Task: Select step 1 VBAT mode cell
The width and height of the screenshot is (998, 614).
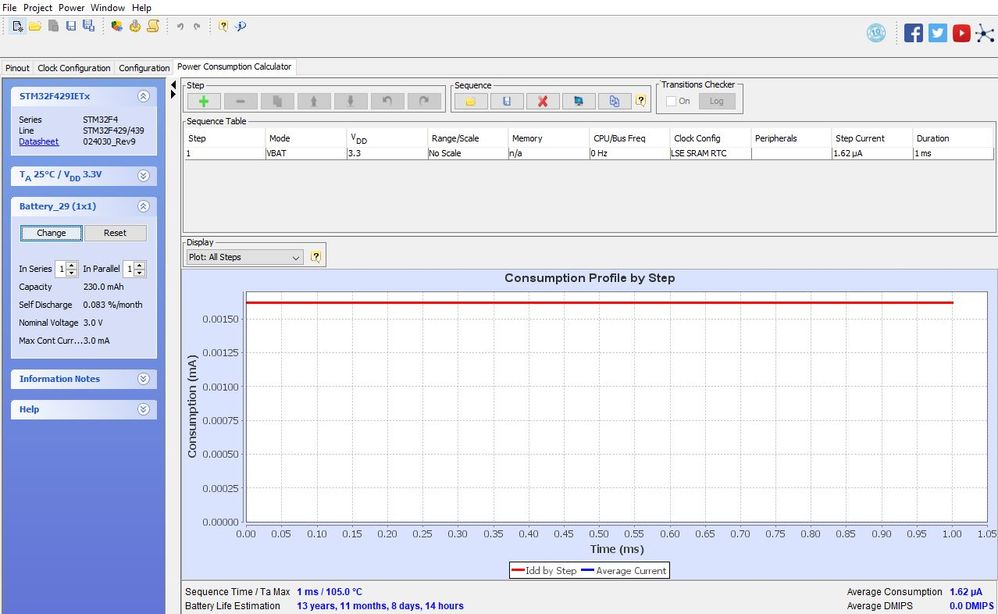Action: 306,153
